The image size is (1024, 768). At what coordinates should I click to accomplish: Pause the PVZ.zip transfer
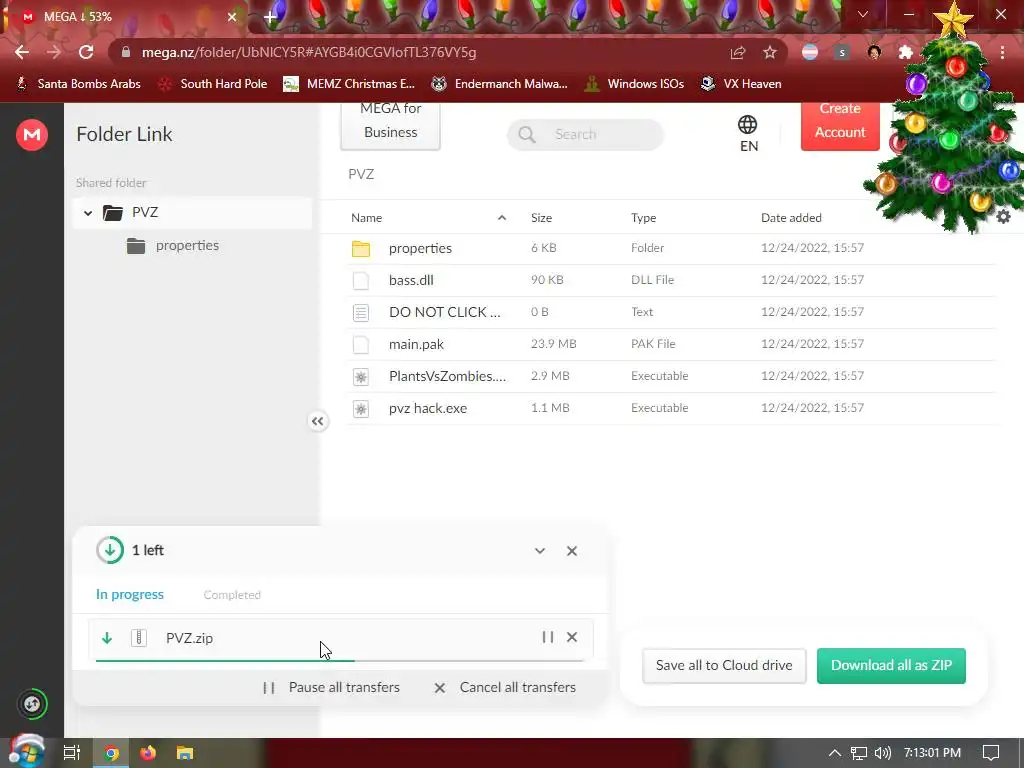point(547,637)
